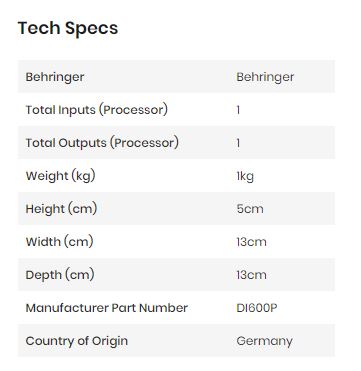Click the 13cm depth value

pyautogui.click(x=251, y=275)
